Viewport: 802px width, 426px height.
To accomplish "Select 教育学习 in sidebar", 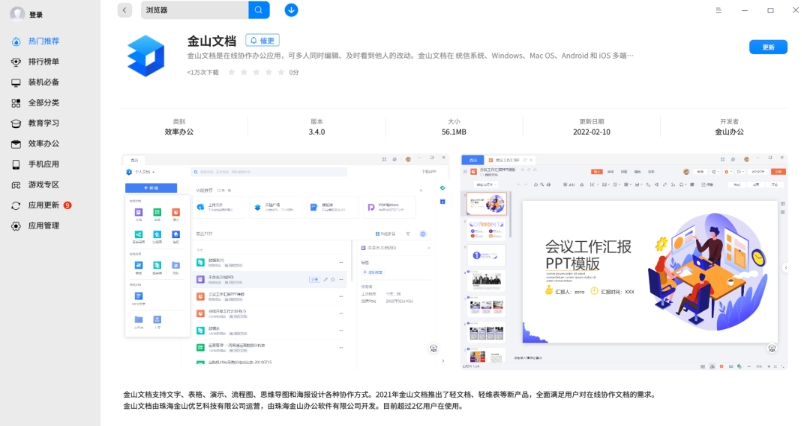I will [43, 123].
